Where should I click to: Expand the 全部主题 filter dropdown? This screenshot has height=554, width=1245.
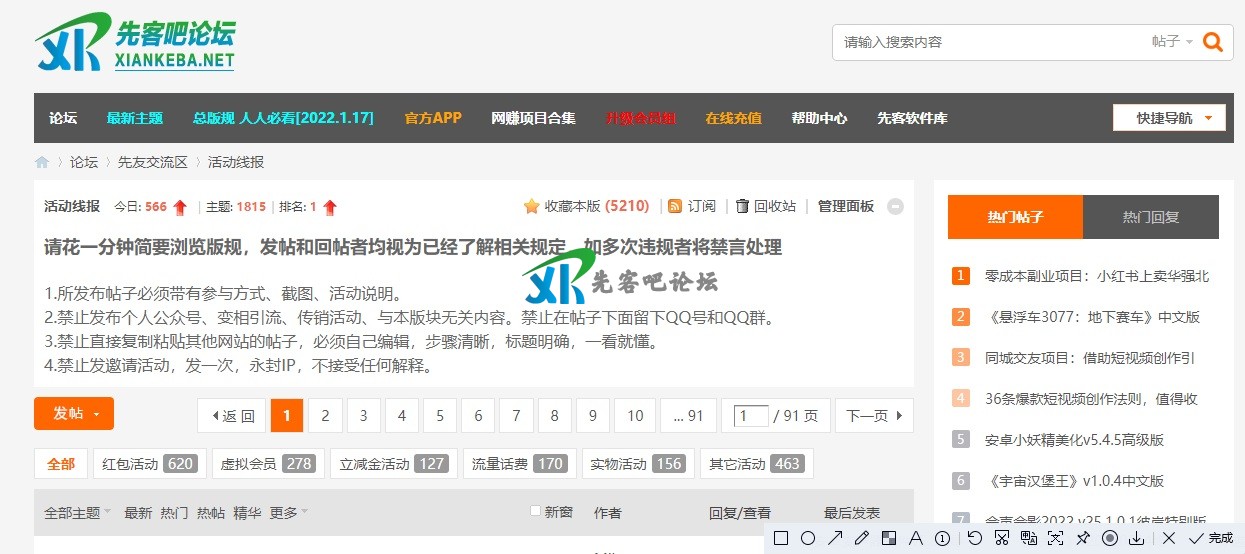tap(78, 513)
